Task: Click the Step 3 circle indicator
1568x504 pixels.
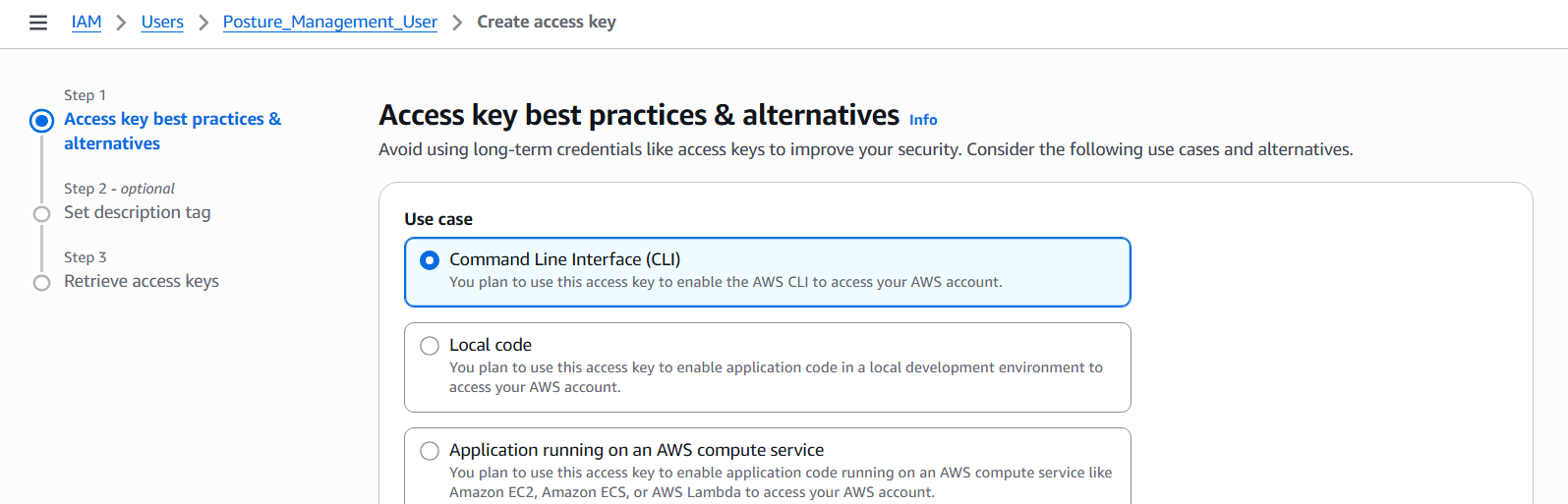Action: 41,283
